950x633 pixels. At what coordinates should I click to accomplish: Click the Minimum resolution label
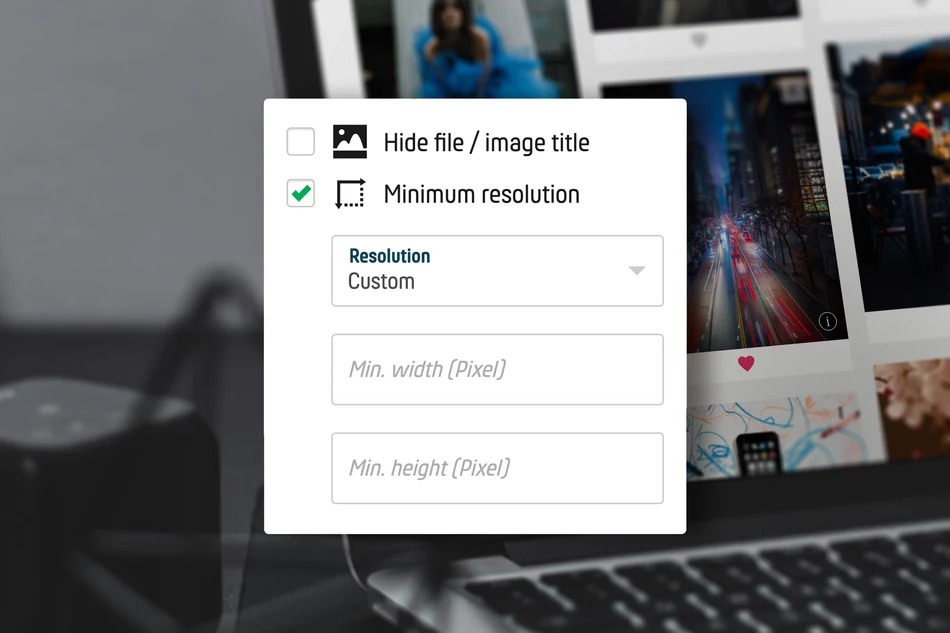point(481,194)
